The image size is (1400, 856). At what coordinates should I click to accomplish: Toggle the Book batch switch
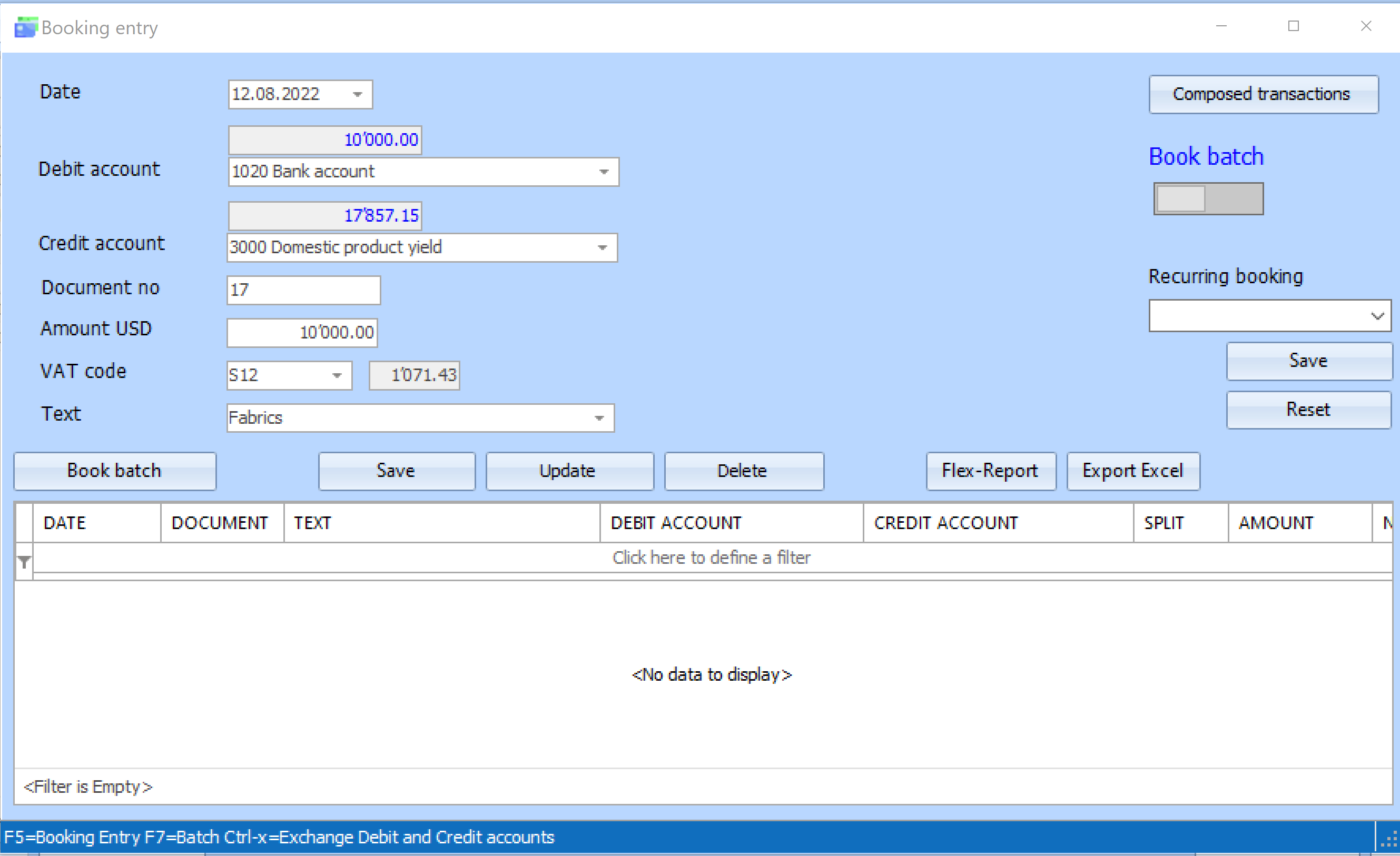tap(1208, 199)
